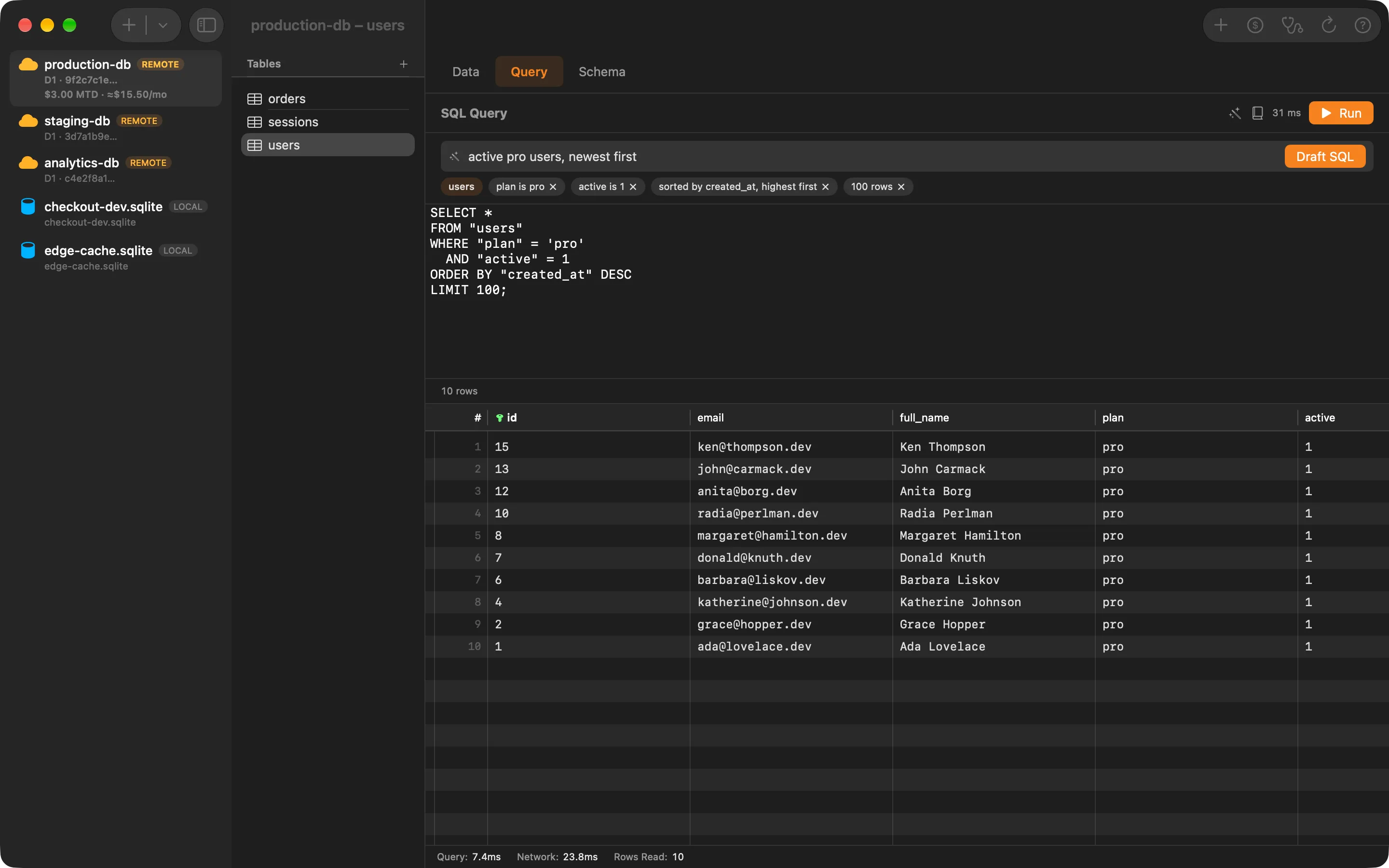Viewport: 1389px width, 868px height.
Task: Click the stethoscope diagnostics icon
Action: (x=1292, y=25)
